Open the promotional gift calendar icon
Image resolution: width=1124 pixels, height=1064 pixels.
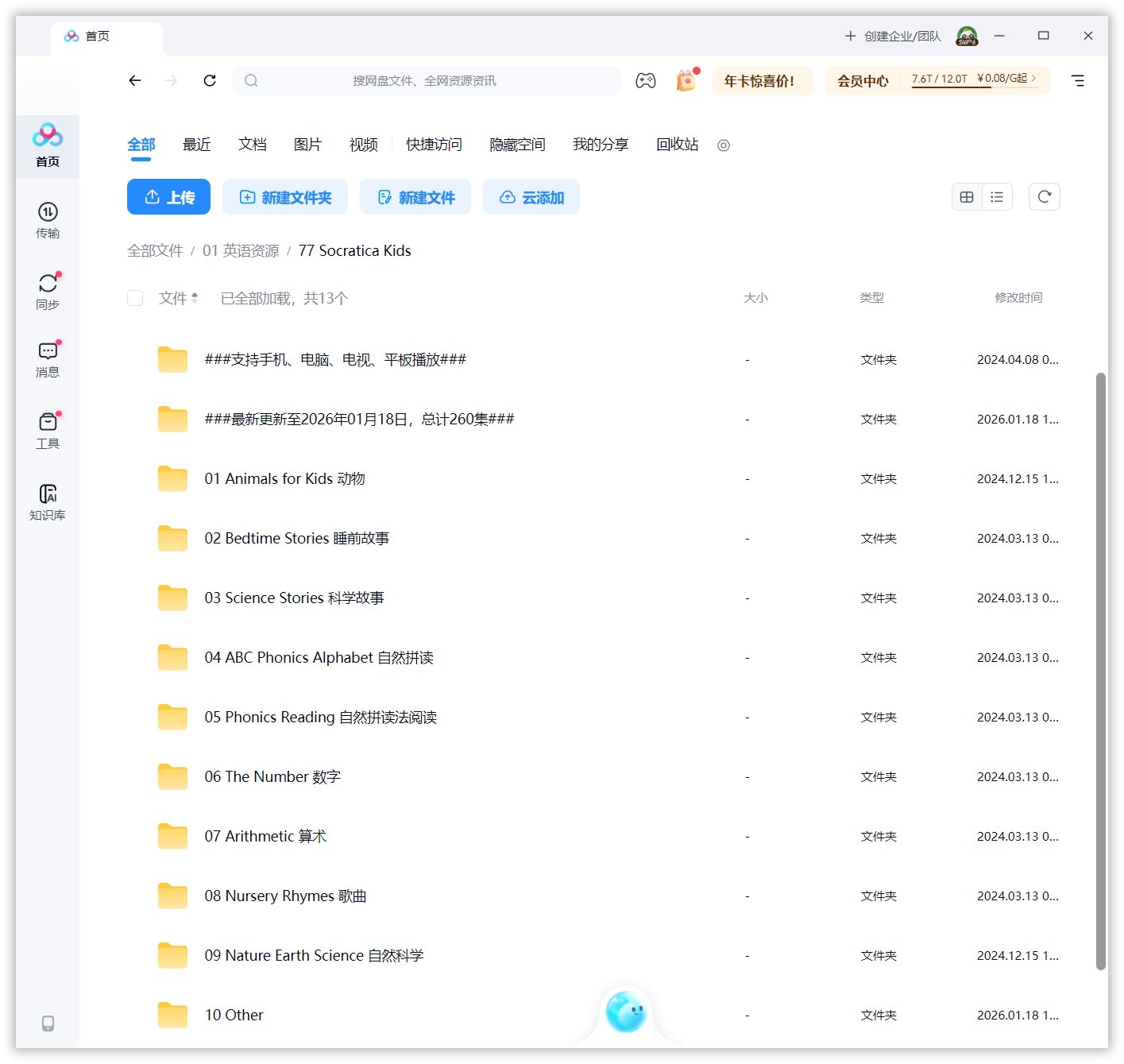[685, 80]
